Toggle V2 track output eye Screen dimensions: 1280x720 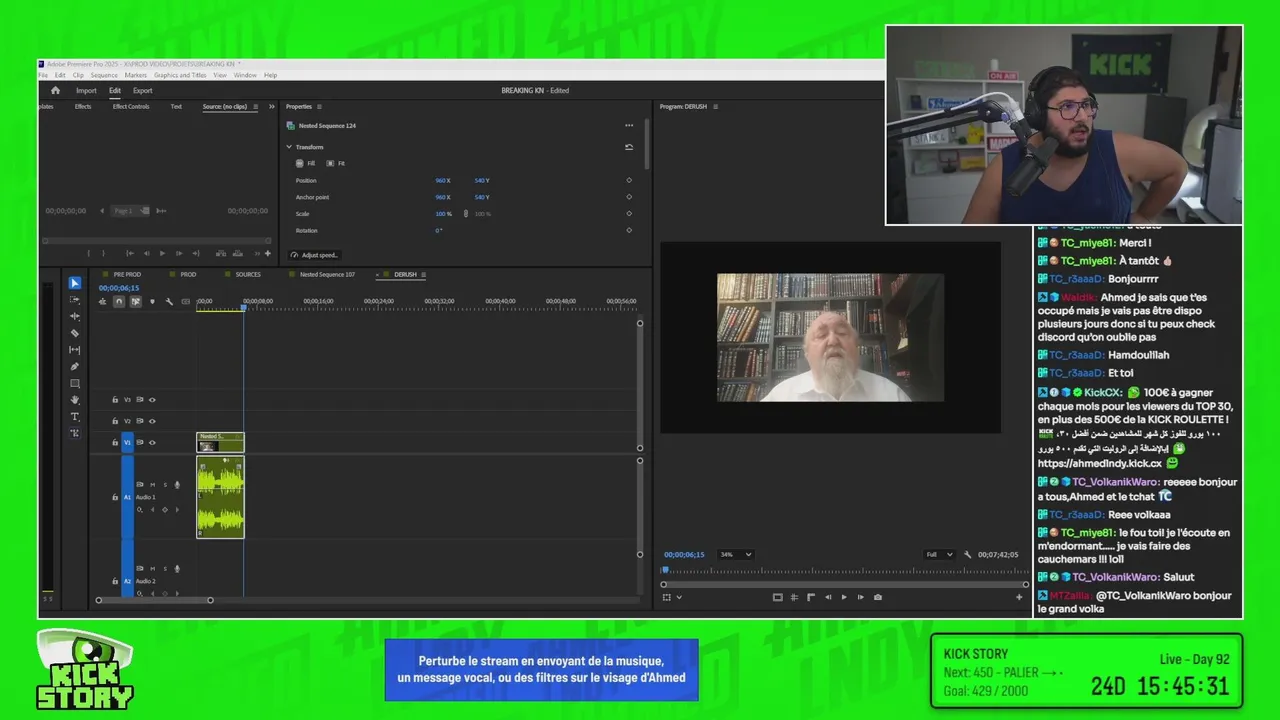[152, 421]
